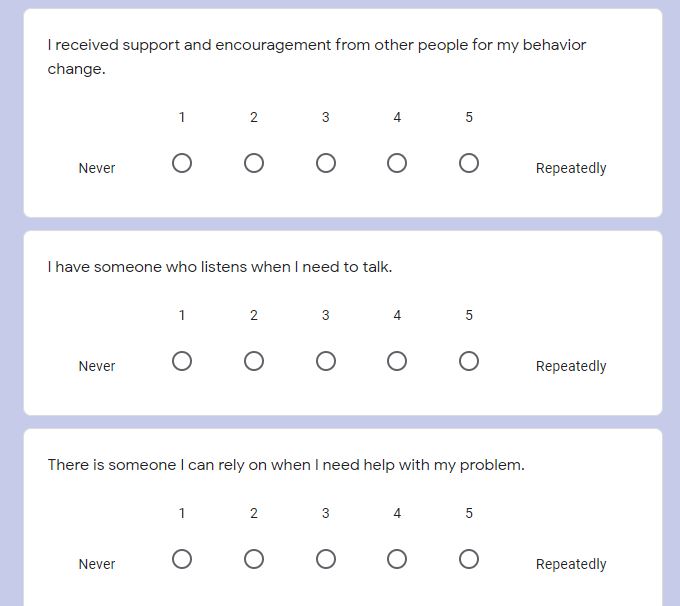The height and width of the screenshot is (606, 680).
Task: Select rating 1 for someone who listens question
Action: [182, 361]
